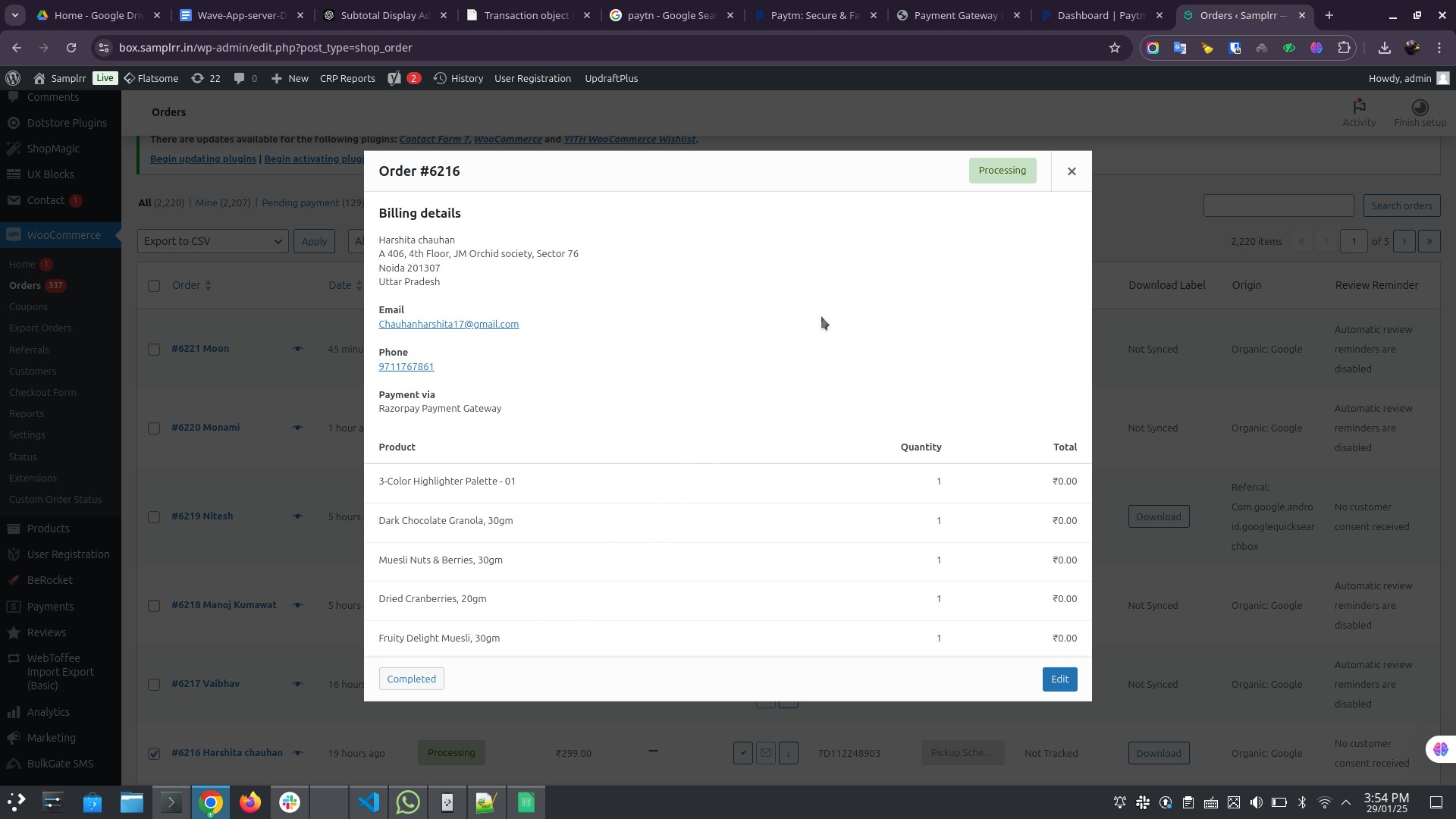The image size is (1456, 819).
Task: Open Export Orders submenu item
Action: click(40, 328)
